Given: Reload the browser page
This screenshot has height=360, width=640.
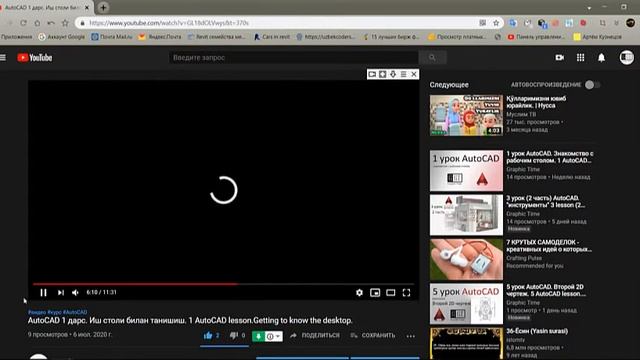Looking at the screenshot, I should pos(23,23).
